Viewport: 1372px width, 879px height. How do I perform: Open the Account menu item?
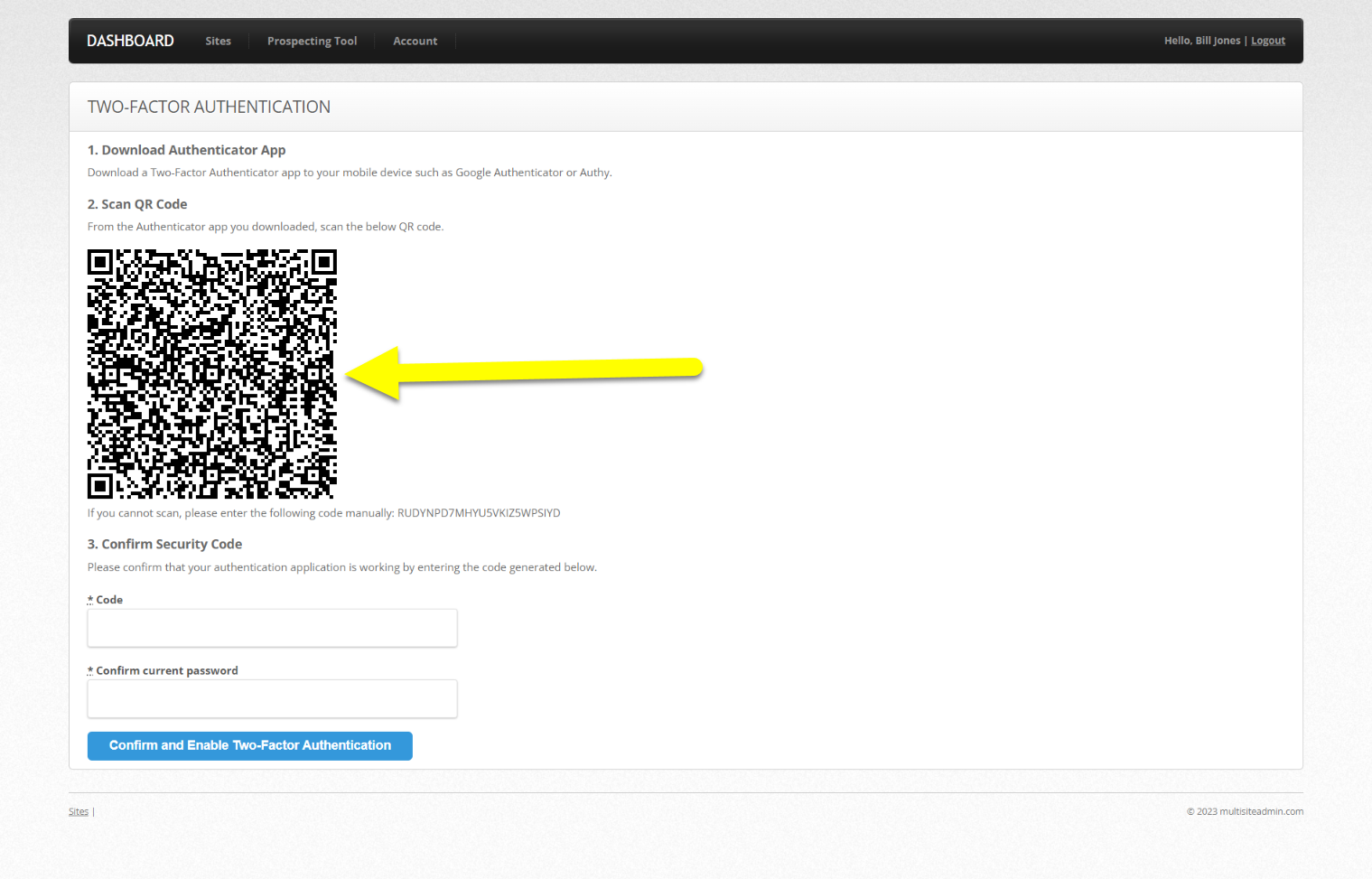point(415,41)
